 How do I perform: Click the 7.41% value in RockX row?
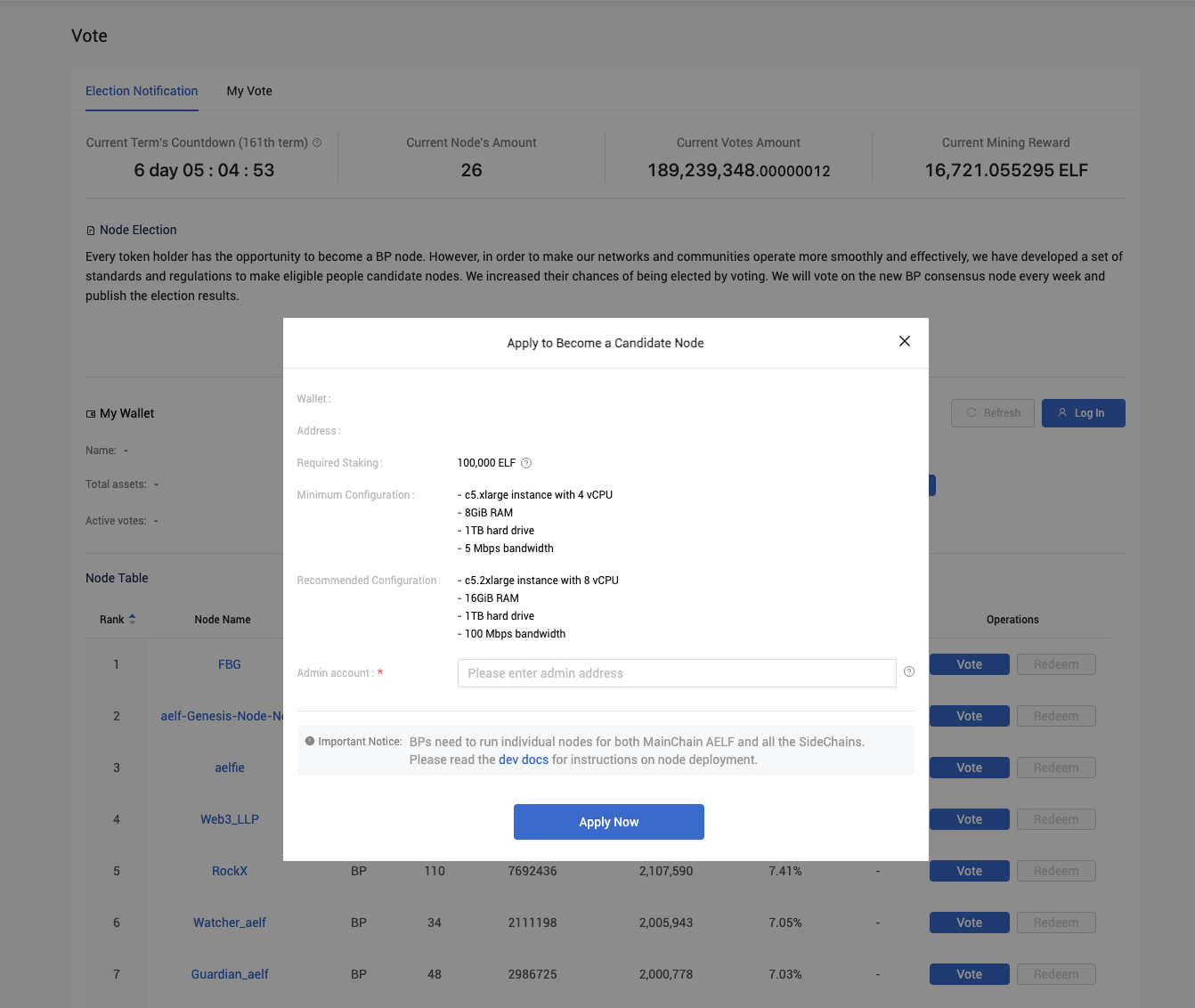(785, 871)
